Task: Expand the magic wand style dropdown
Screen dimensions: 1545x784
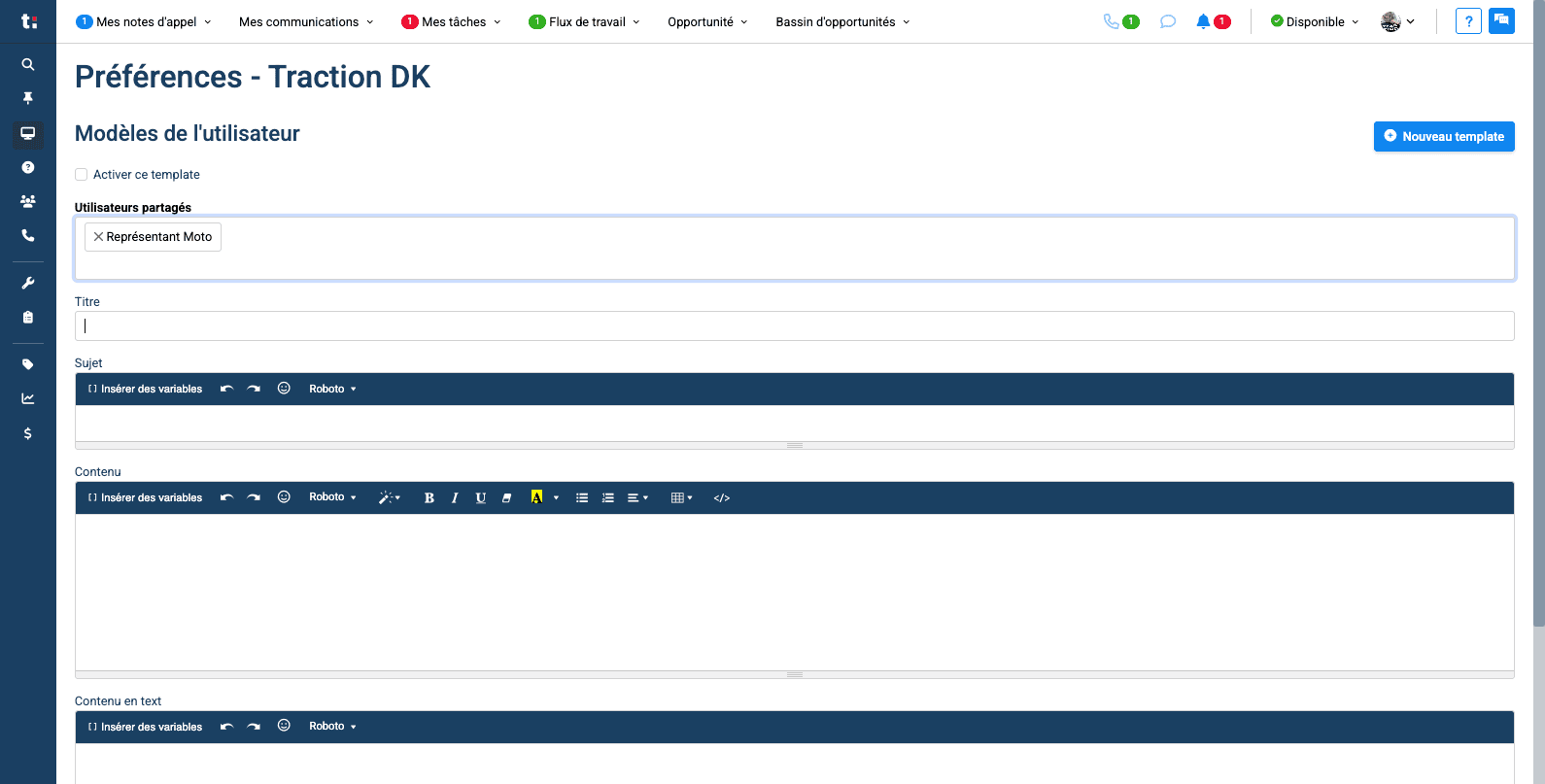Action: (390, 497)
